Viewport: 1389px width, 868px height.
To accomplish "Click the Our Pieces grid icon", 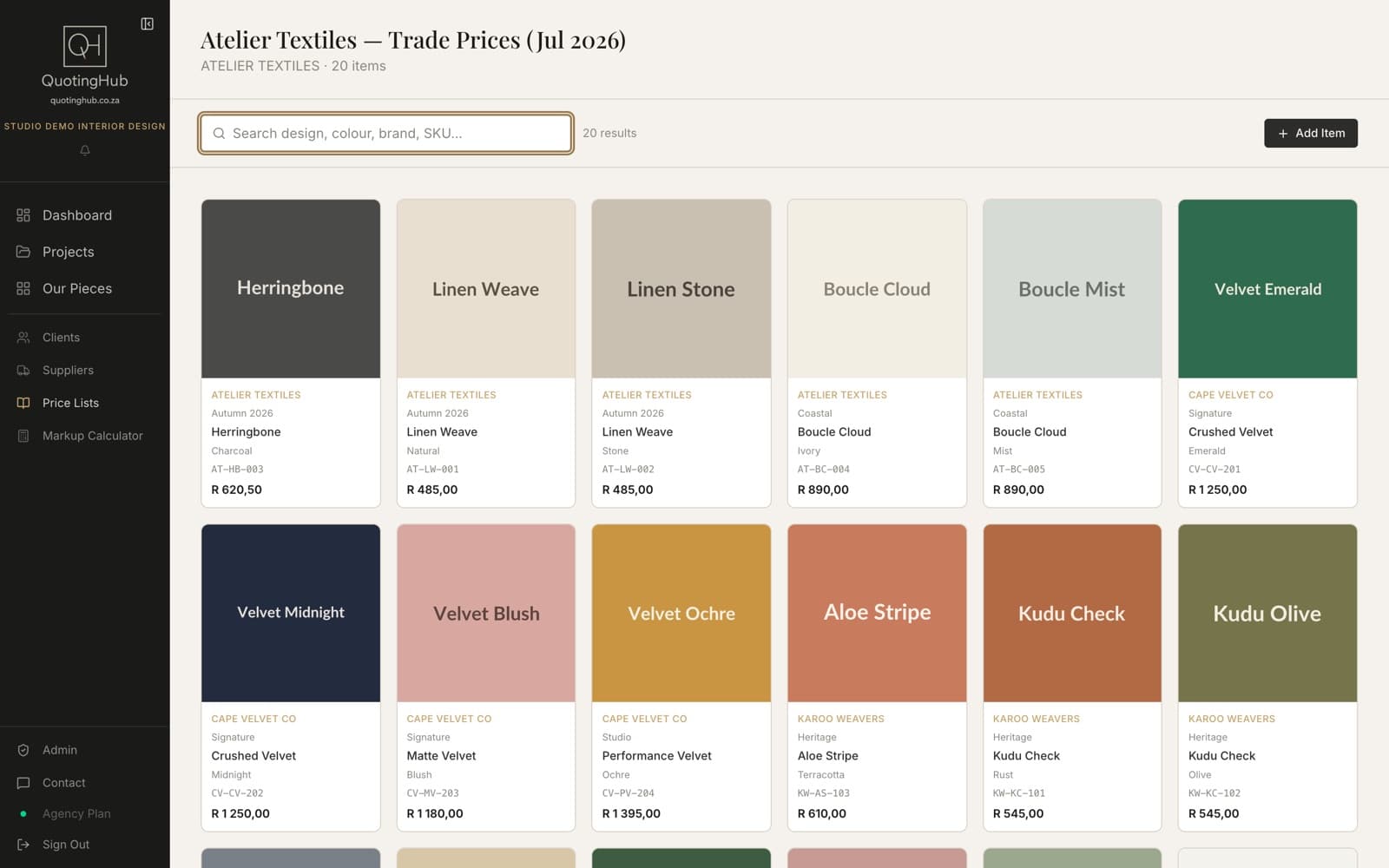I will tap(23, 288).
